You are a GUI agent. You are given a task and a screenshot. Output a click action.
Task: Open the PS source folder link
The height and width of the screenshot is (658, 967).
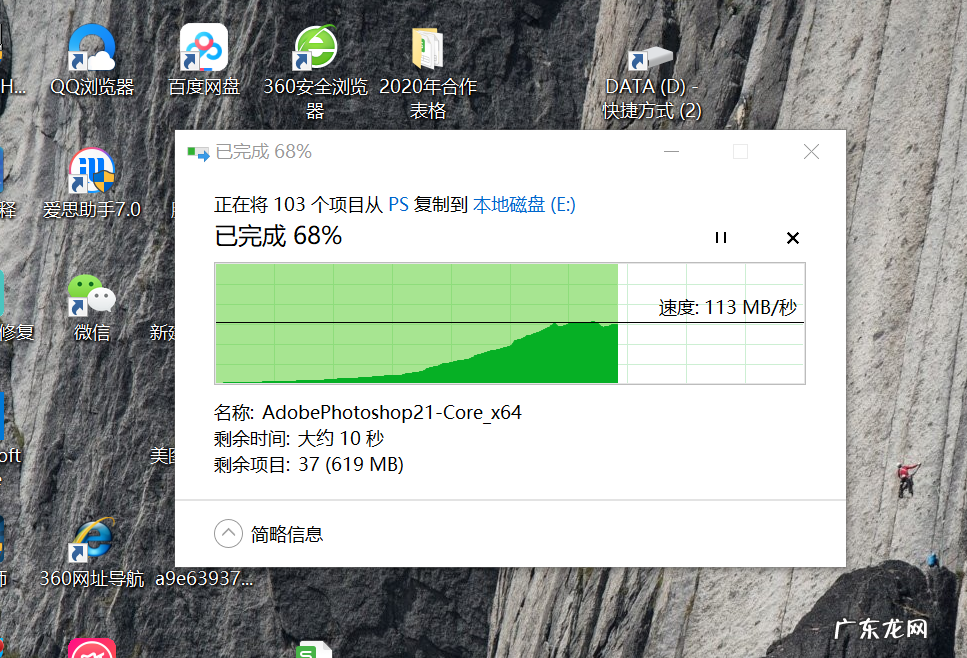(399, 203)
